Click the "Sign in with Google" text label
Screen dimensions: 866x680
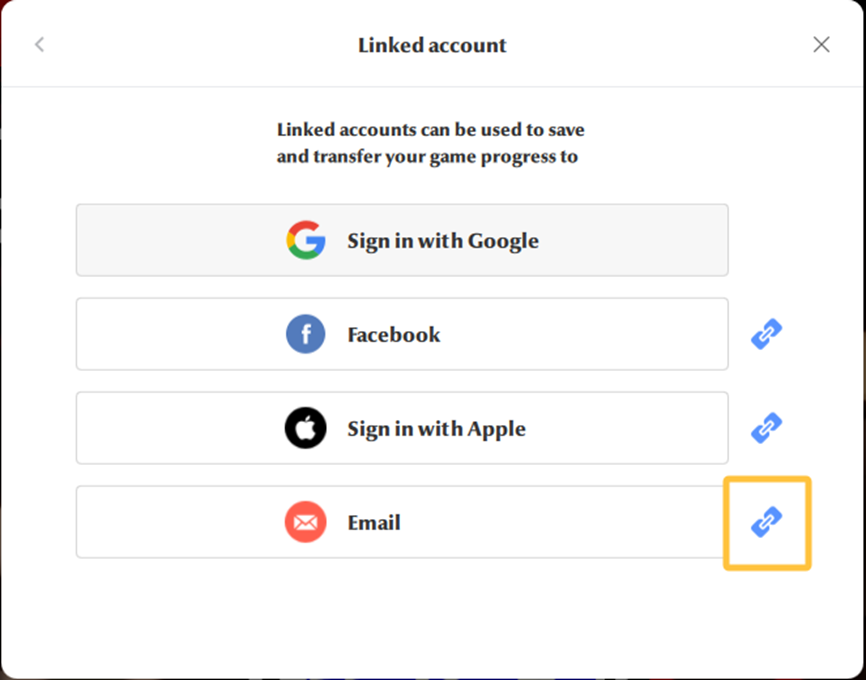443,241
